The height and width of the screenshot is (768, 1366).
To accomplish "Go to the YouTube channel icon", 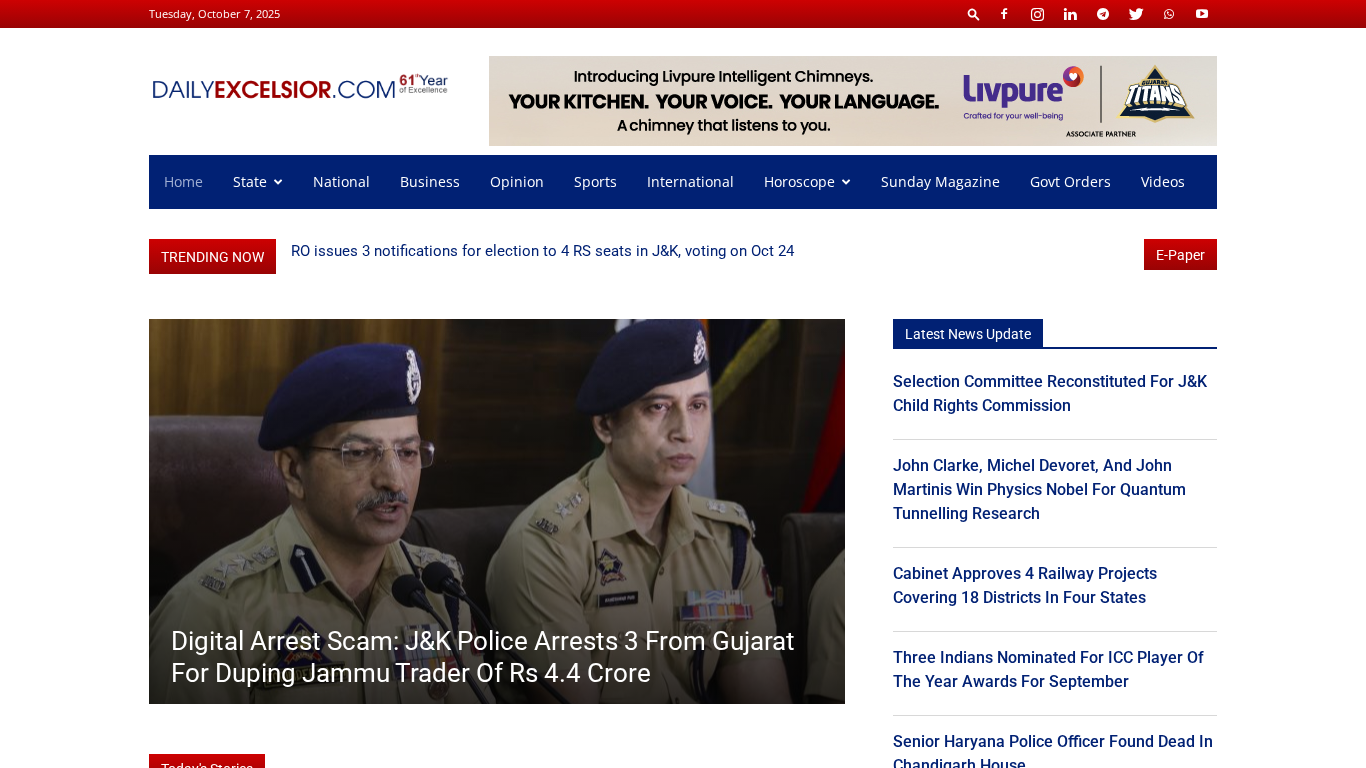I will point(1202,14).
